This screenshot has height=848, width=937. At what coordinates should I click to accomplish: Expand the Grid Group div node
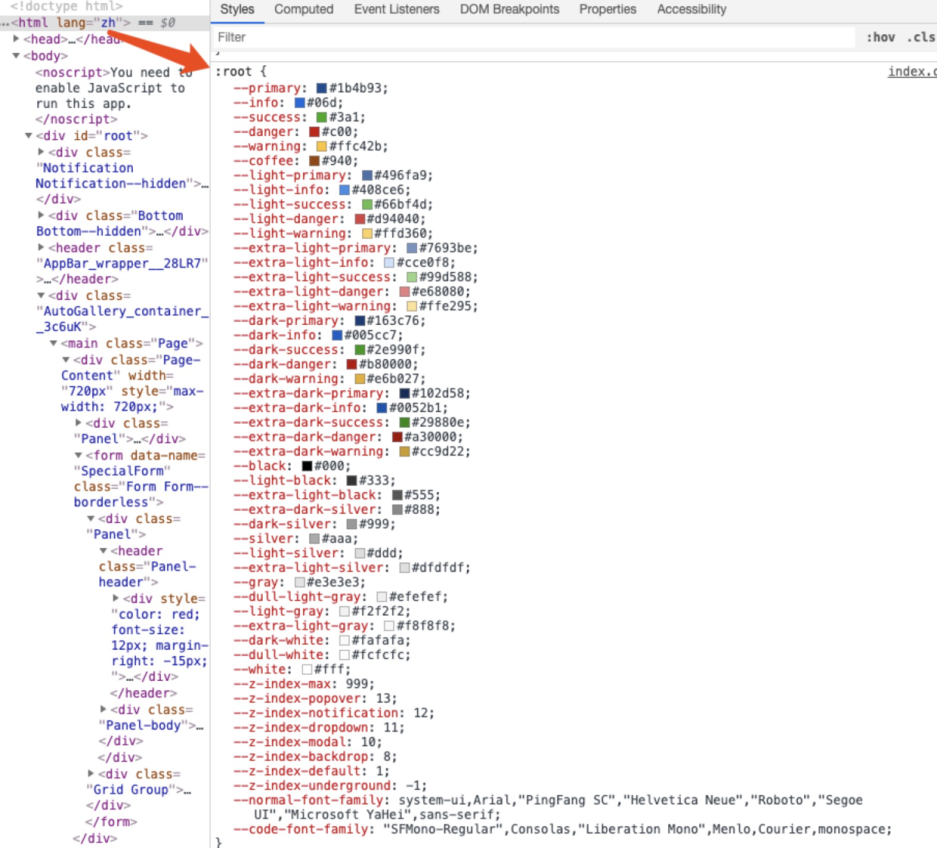point(91,774)
